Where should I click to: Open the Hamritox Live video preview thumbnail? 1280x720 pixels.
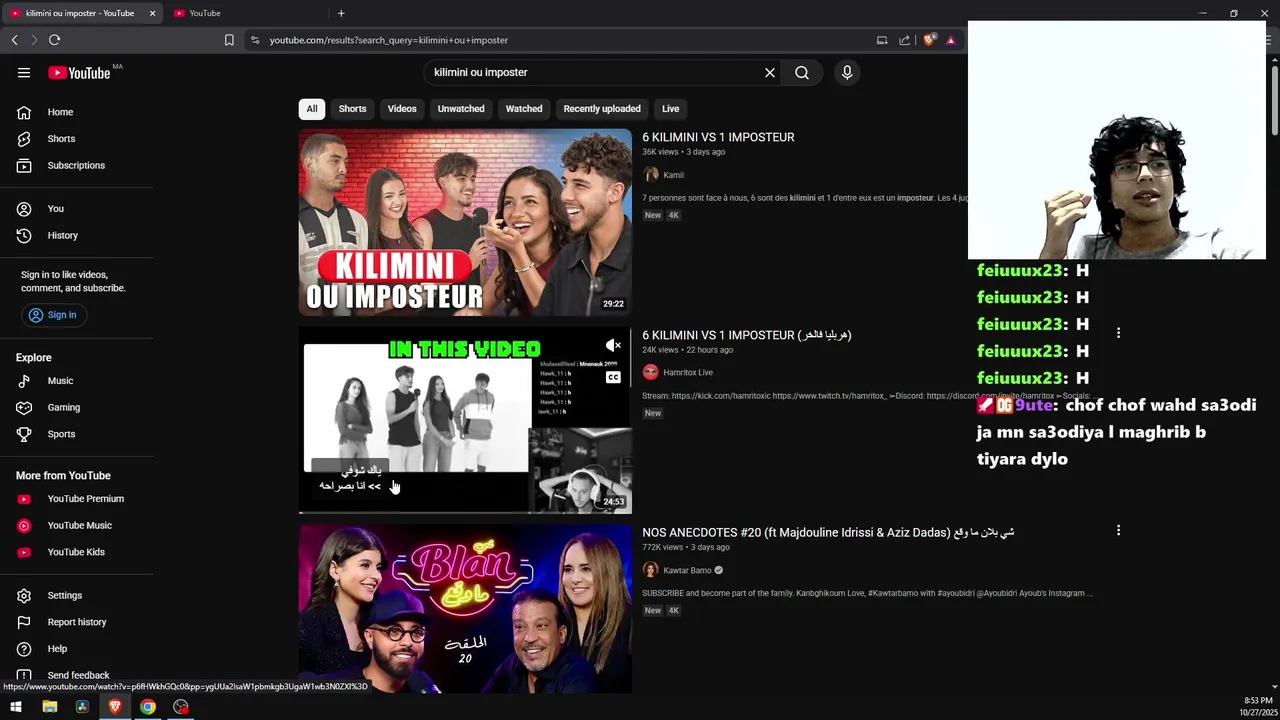click(465, 420)
